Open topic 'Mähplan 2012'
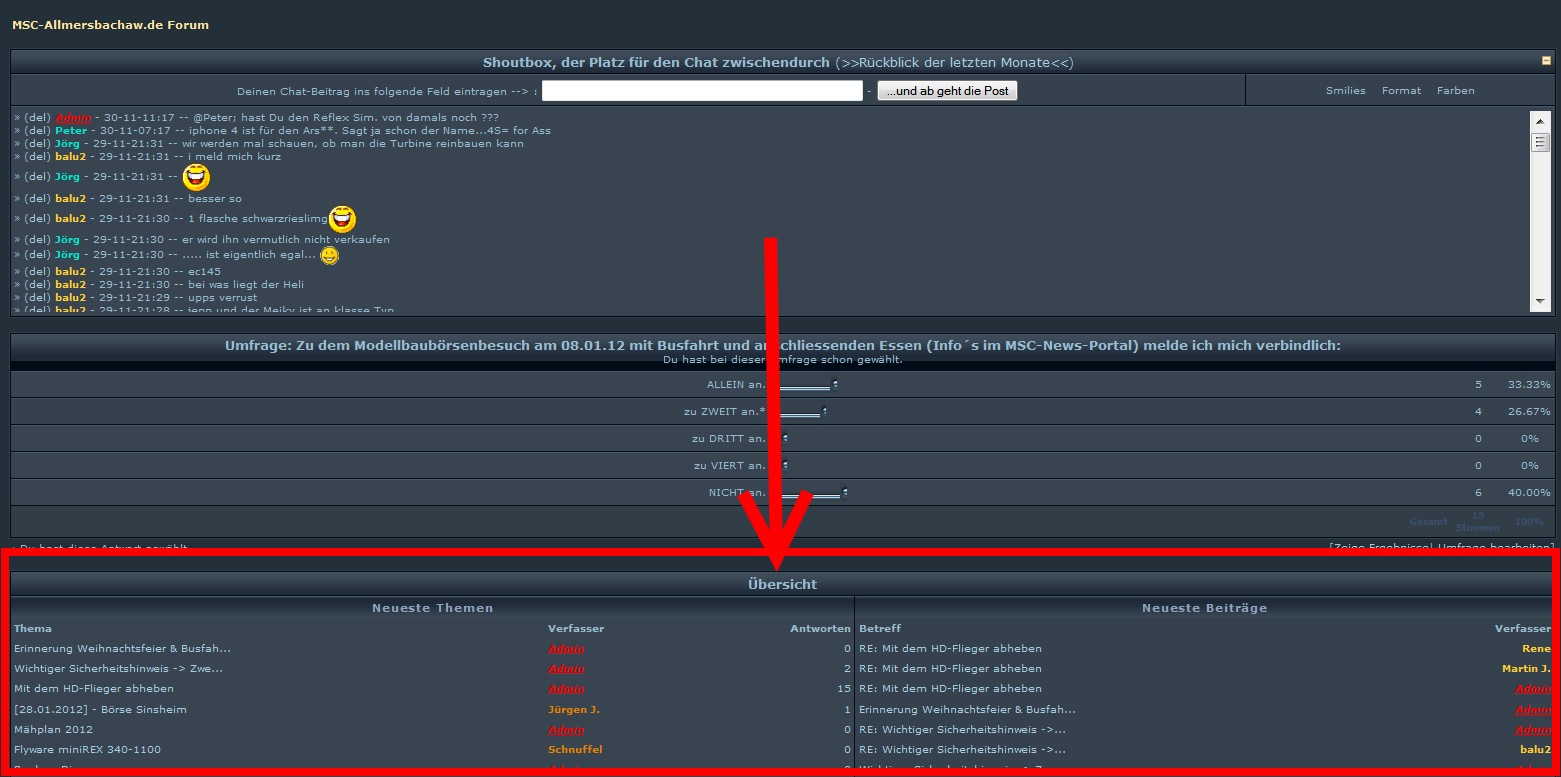Viewport: 1561px width, 777px height. (53, 729)
